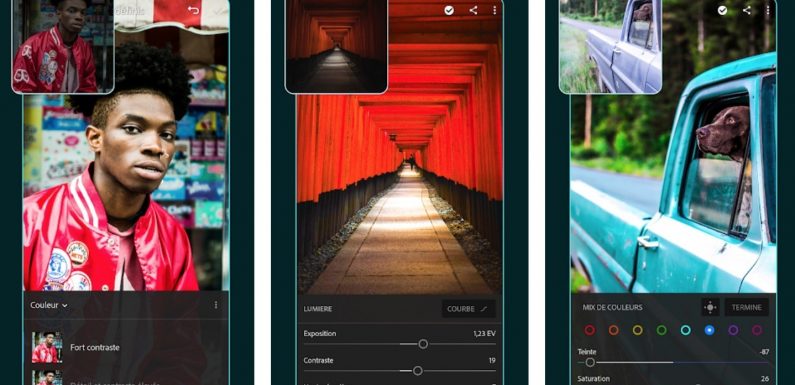Click the '1,23 EV' exposure value

pos(484,334)
